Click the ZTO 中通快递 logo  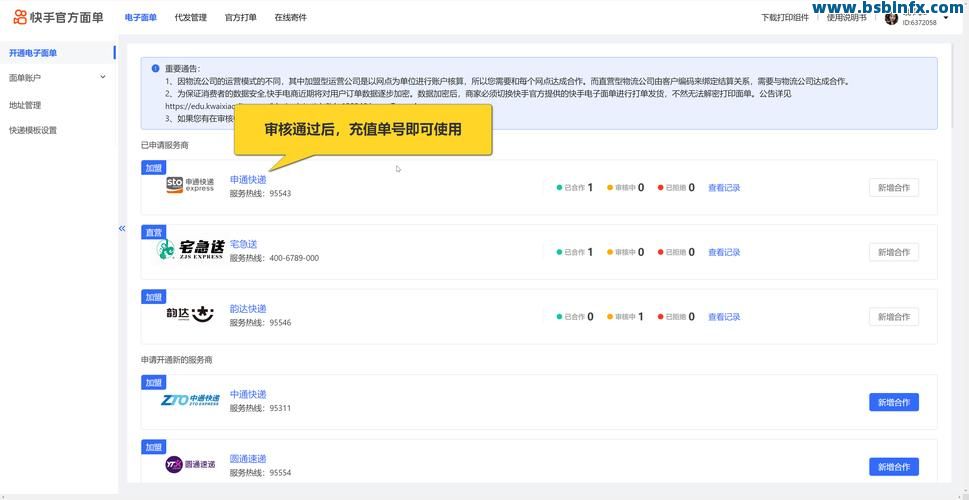coord(190,400)
